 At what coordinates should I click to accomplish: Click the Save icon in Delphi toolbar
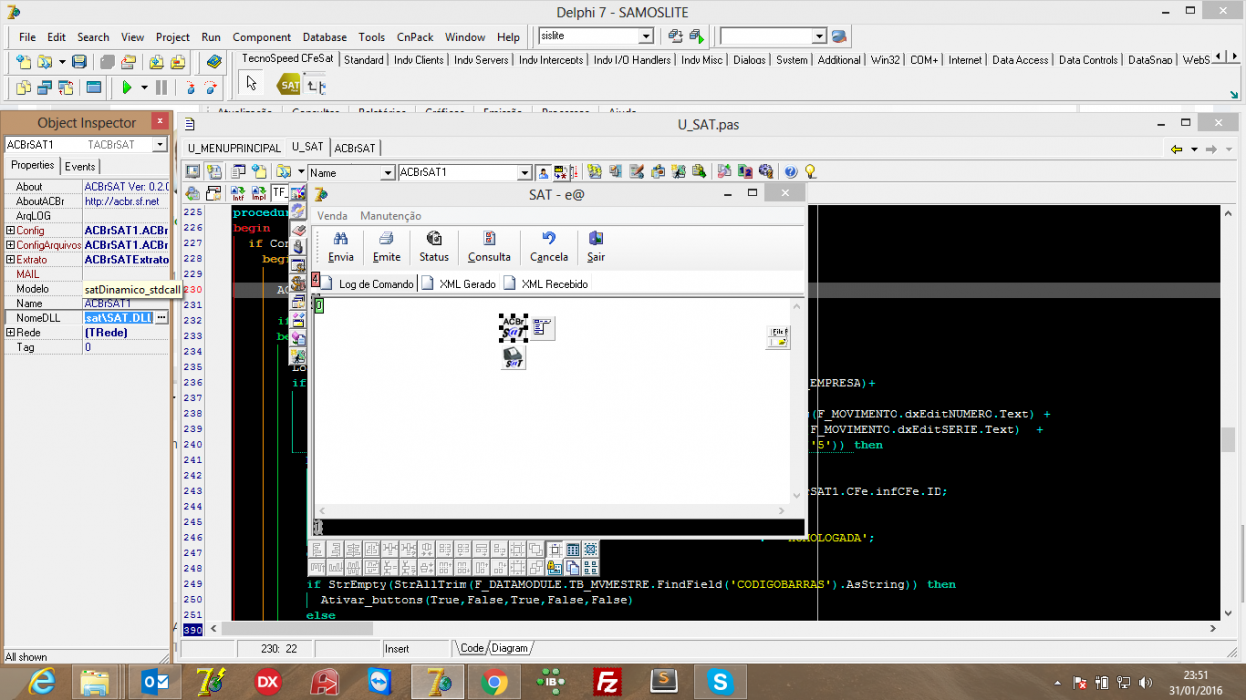click(x=79, y=62)
